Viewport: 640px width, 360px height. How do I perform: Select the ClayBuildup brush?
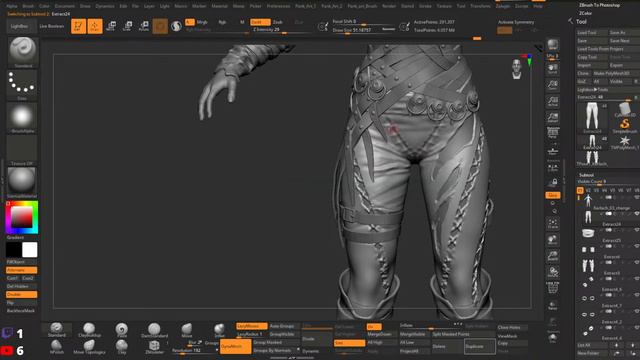pos(89,330)
